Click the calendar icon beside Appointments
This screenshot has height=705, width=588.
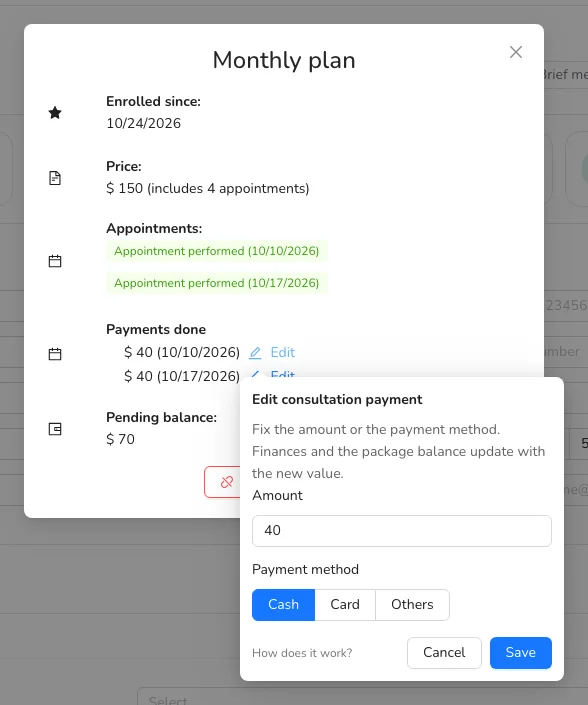click(x=55, y=261)
